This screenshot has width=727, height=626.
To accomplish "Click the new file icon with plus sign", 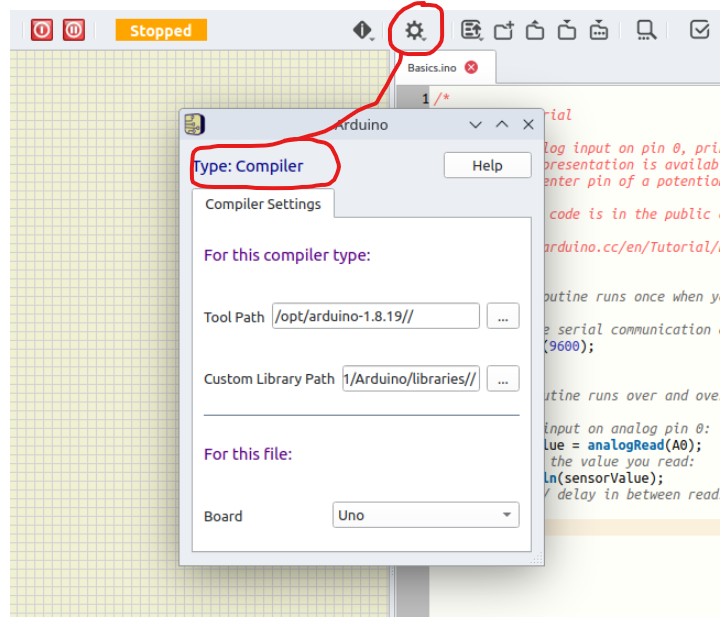I will (503, 30).
